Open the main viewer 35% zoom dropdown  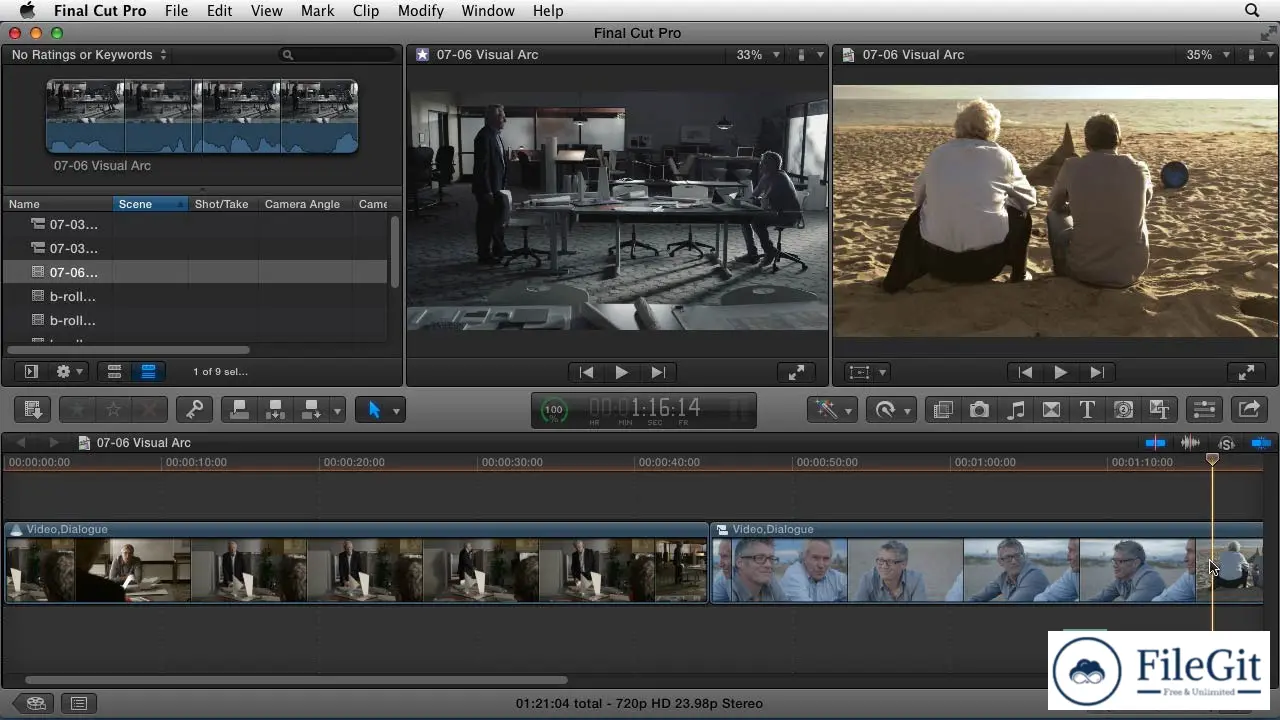pyautogui.click(x=1208, y=55)
